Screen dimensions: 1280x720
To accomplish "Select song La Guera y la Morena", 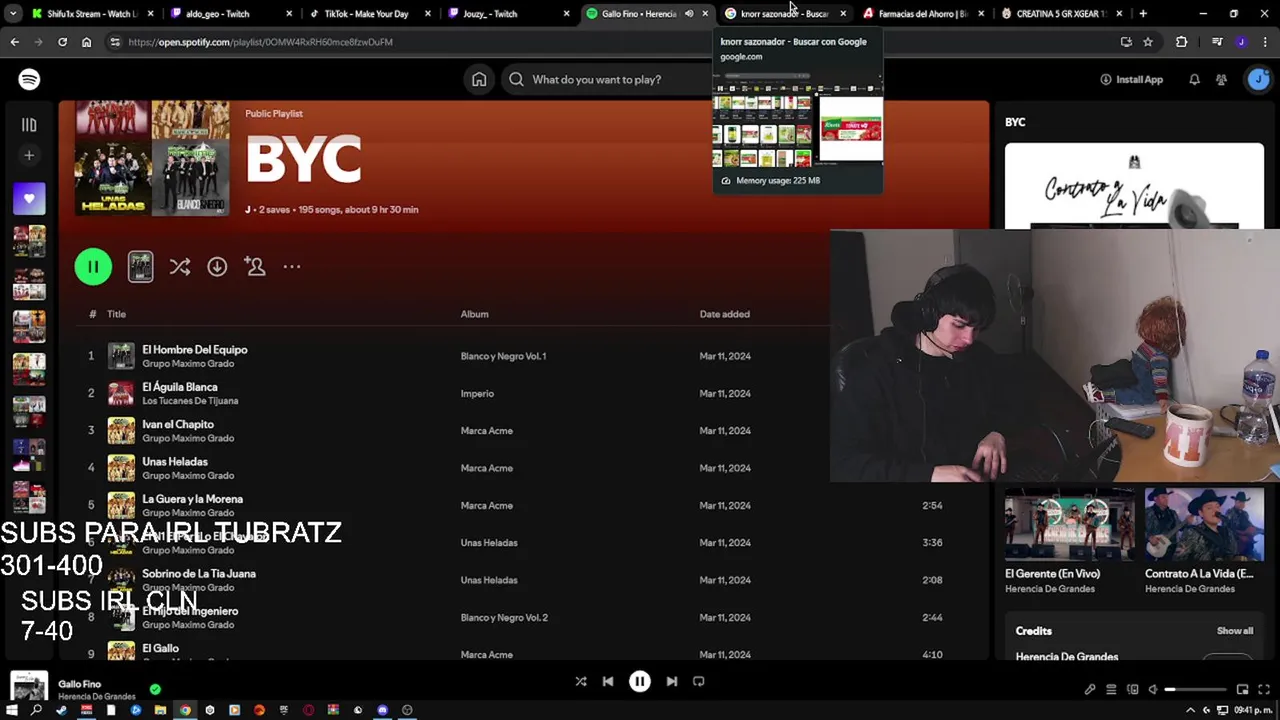I will [x=192, y=499].
